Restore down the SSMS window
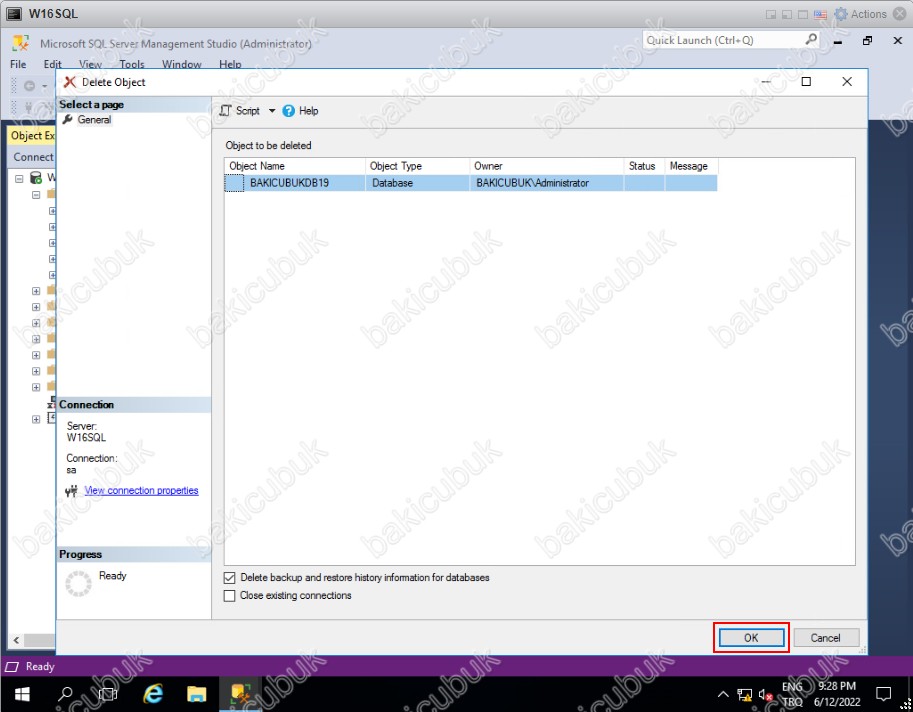 coord(868,40)
